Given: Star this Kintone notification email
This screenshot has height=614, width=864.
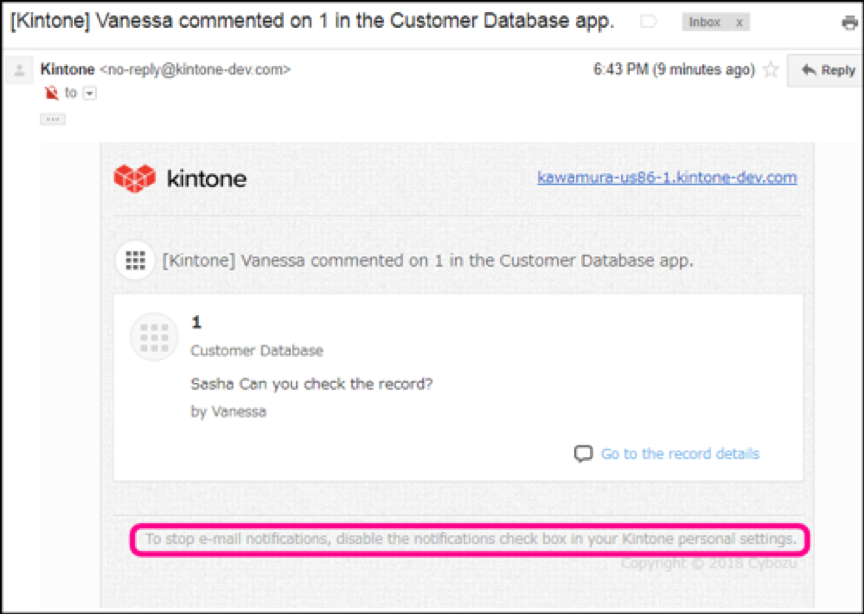Looking at the screenshot, I should pos(770,70).
